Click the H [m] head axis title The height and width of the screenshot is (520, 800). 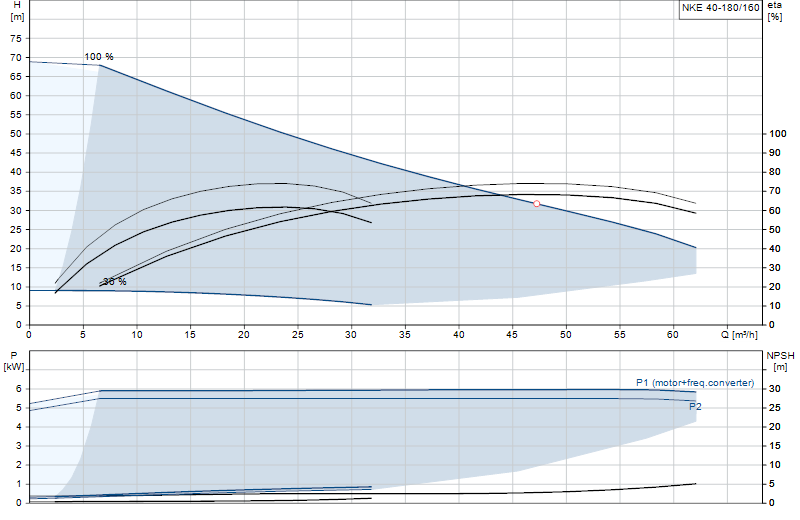pos(17,11)
